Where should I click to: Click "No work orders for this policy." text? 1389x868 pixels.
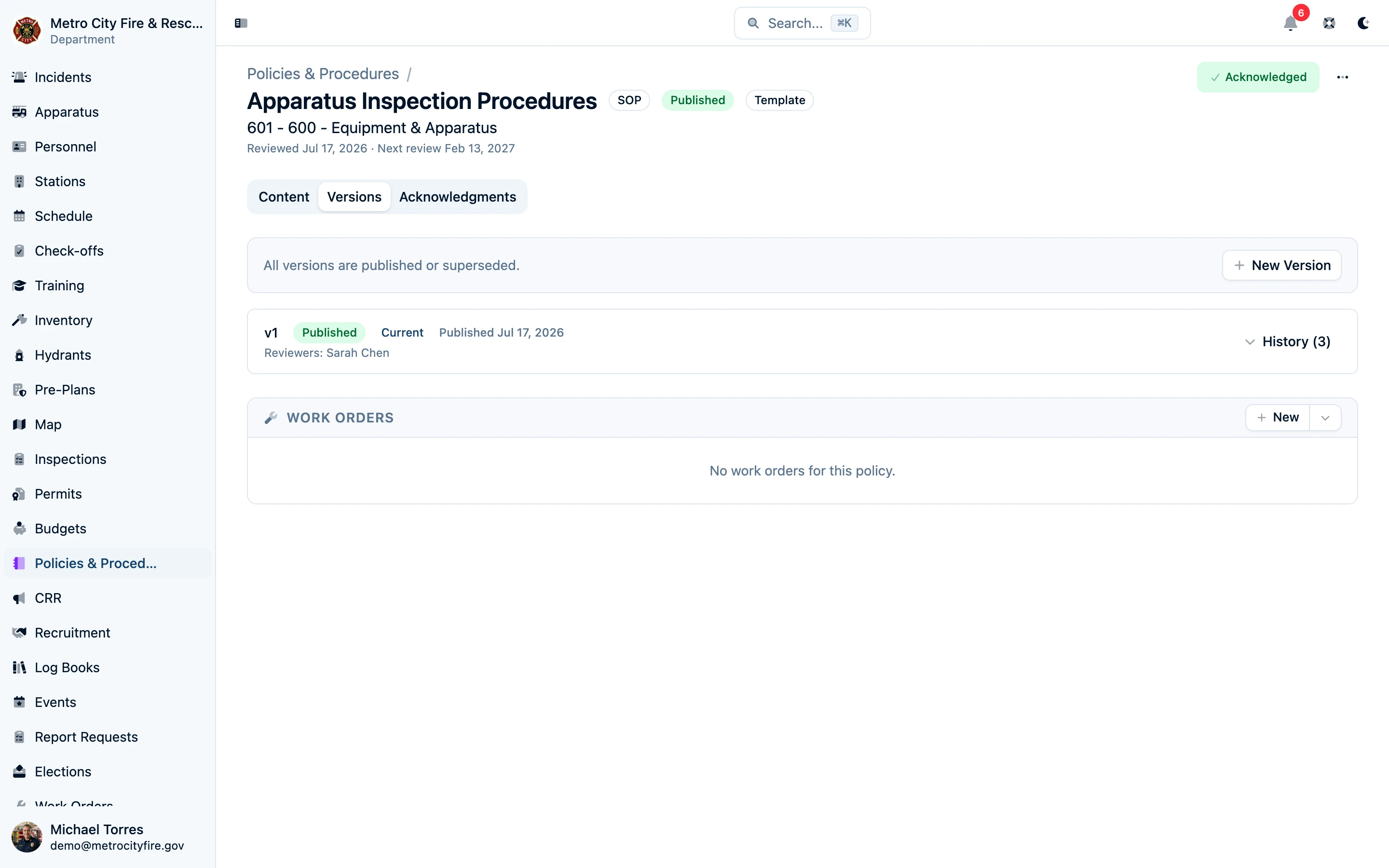click(x=802, y=471)
